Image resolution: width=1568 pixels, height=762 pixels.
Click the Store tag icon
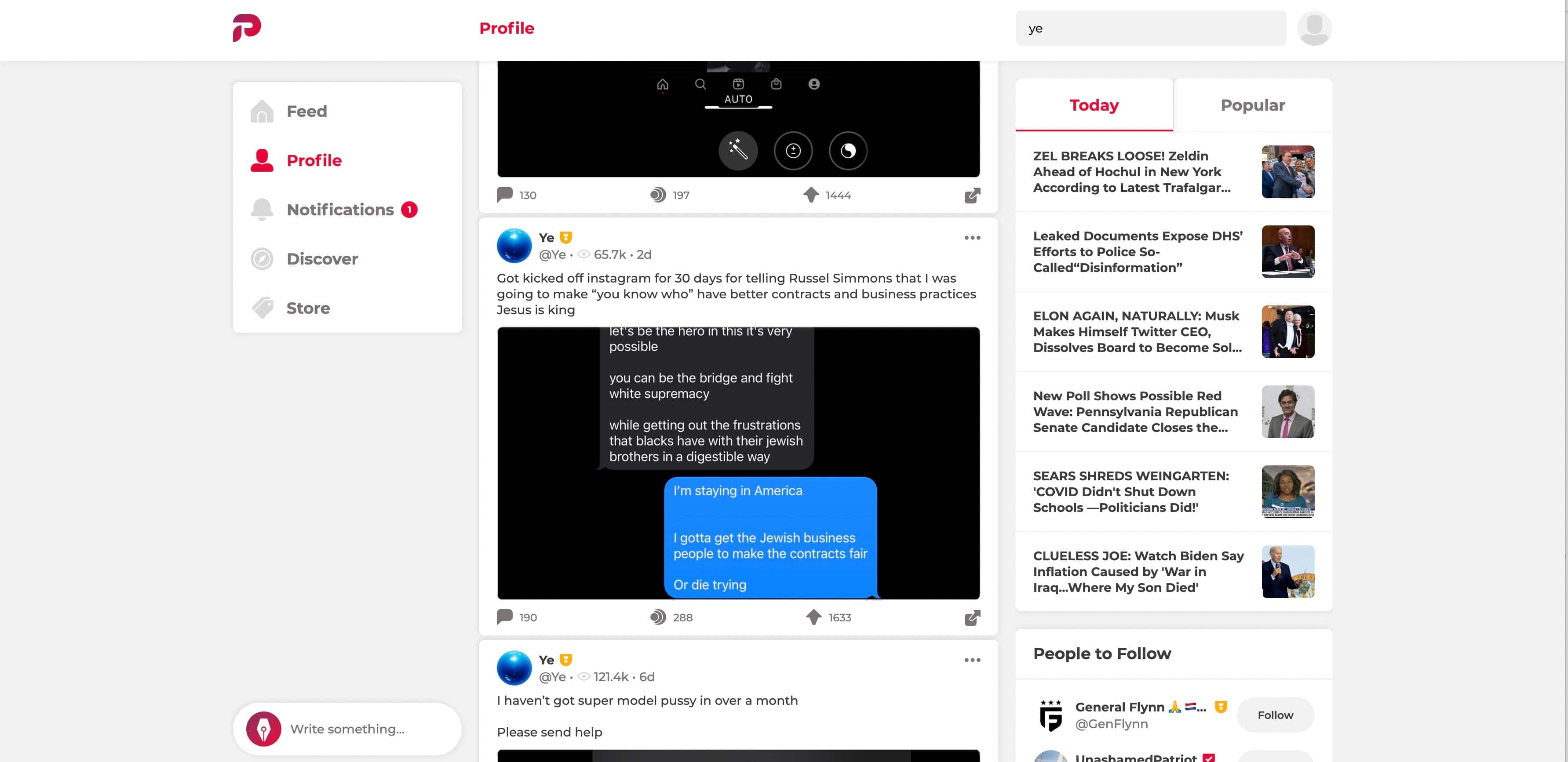262,308
